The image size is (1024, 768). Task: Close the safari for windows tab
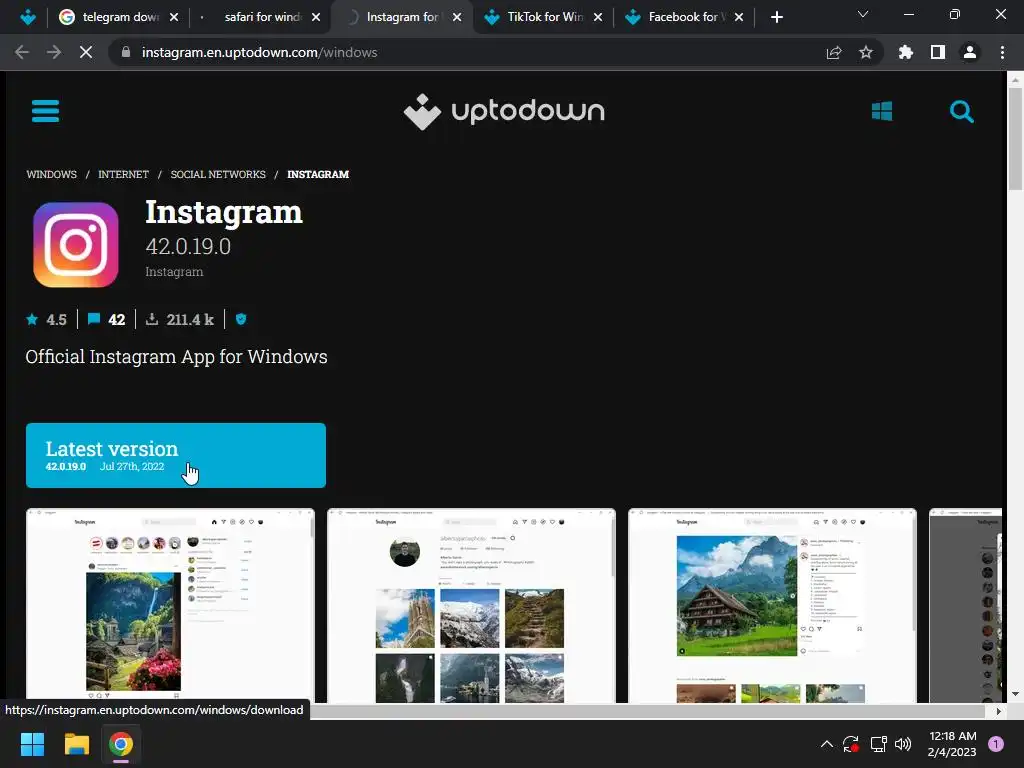pos(316,17)
